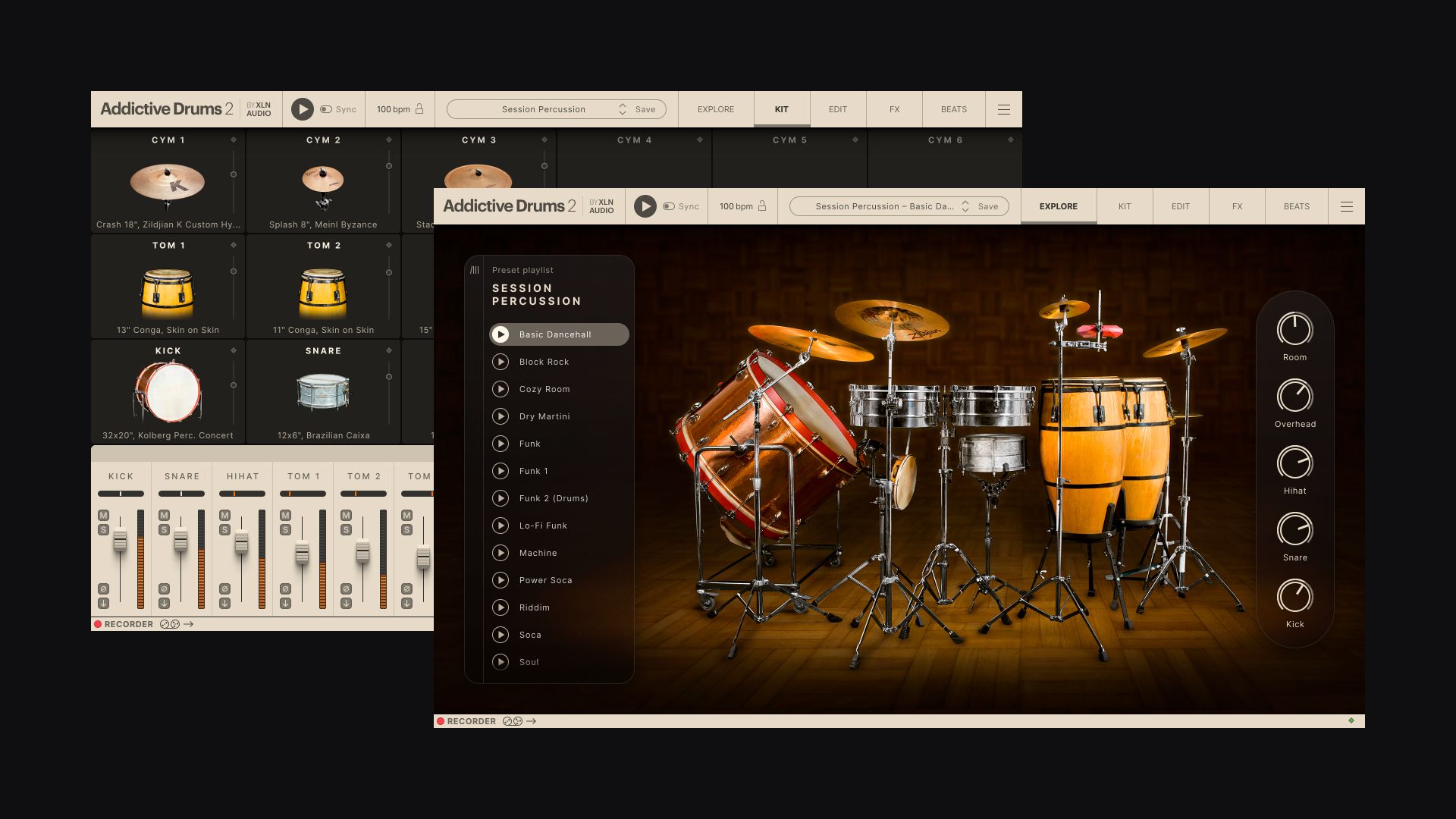
Task: Switch to EXPLORE tab in back Kit window
Action: click(x=716, y=109)
